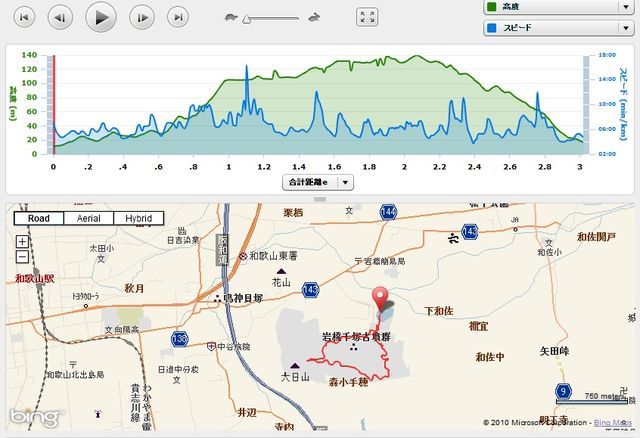Skip to the start of playback
The width and height of the screenshot is (640, 438).
coord(25,17)
